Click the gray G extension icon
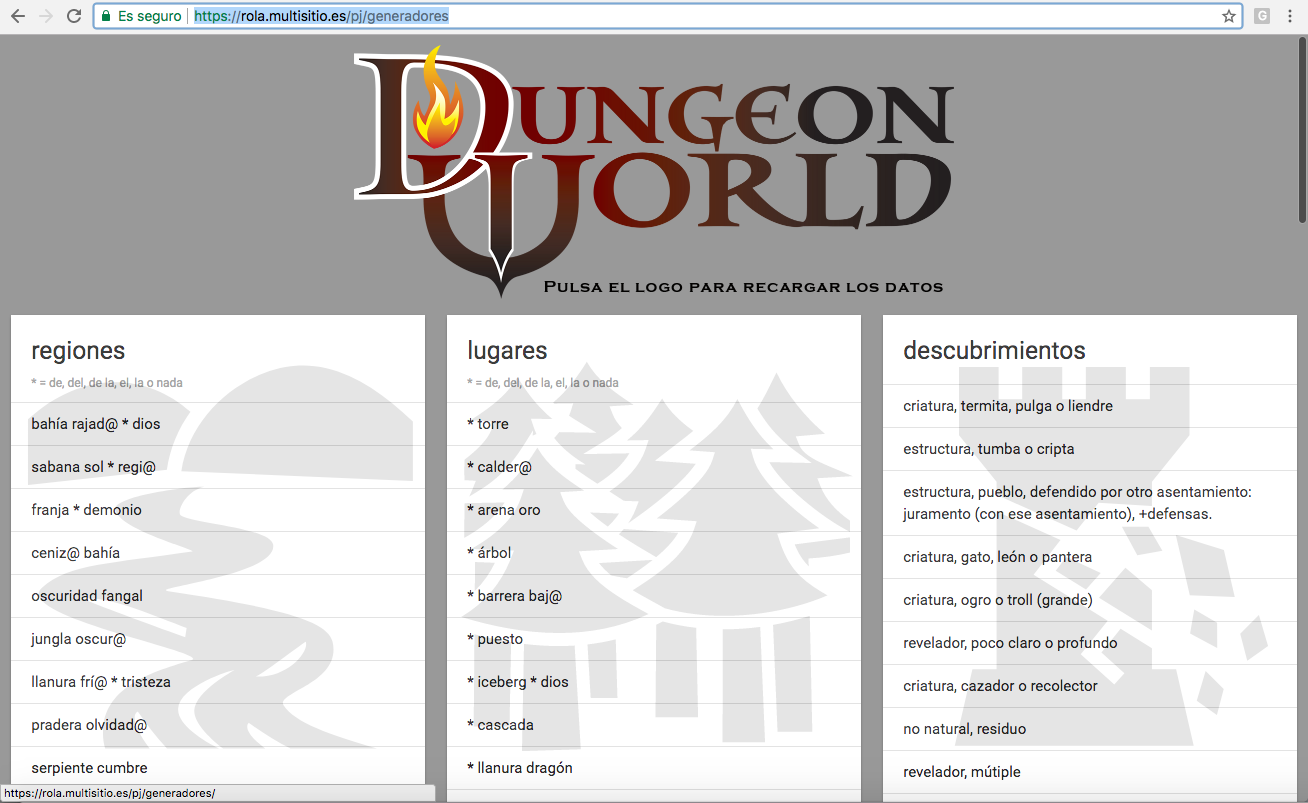Image resolution: width=1308 pixels, height=803 pixels. [1262, 16]
